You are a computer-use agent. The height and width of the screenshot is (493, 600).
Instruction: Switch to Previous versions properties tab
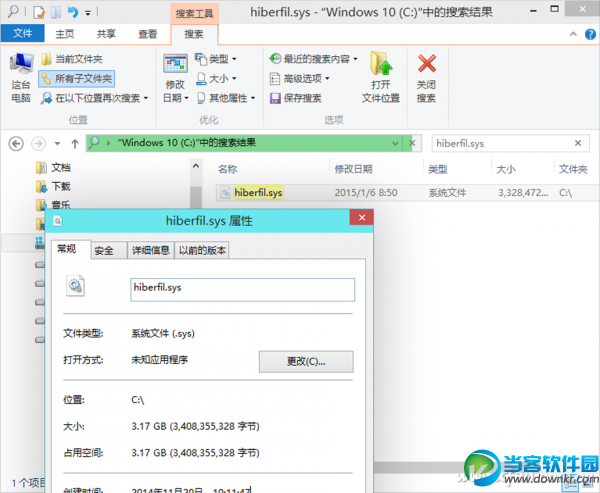tap(202, 250)
